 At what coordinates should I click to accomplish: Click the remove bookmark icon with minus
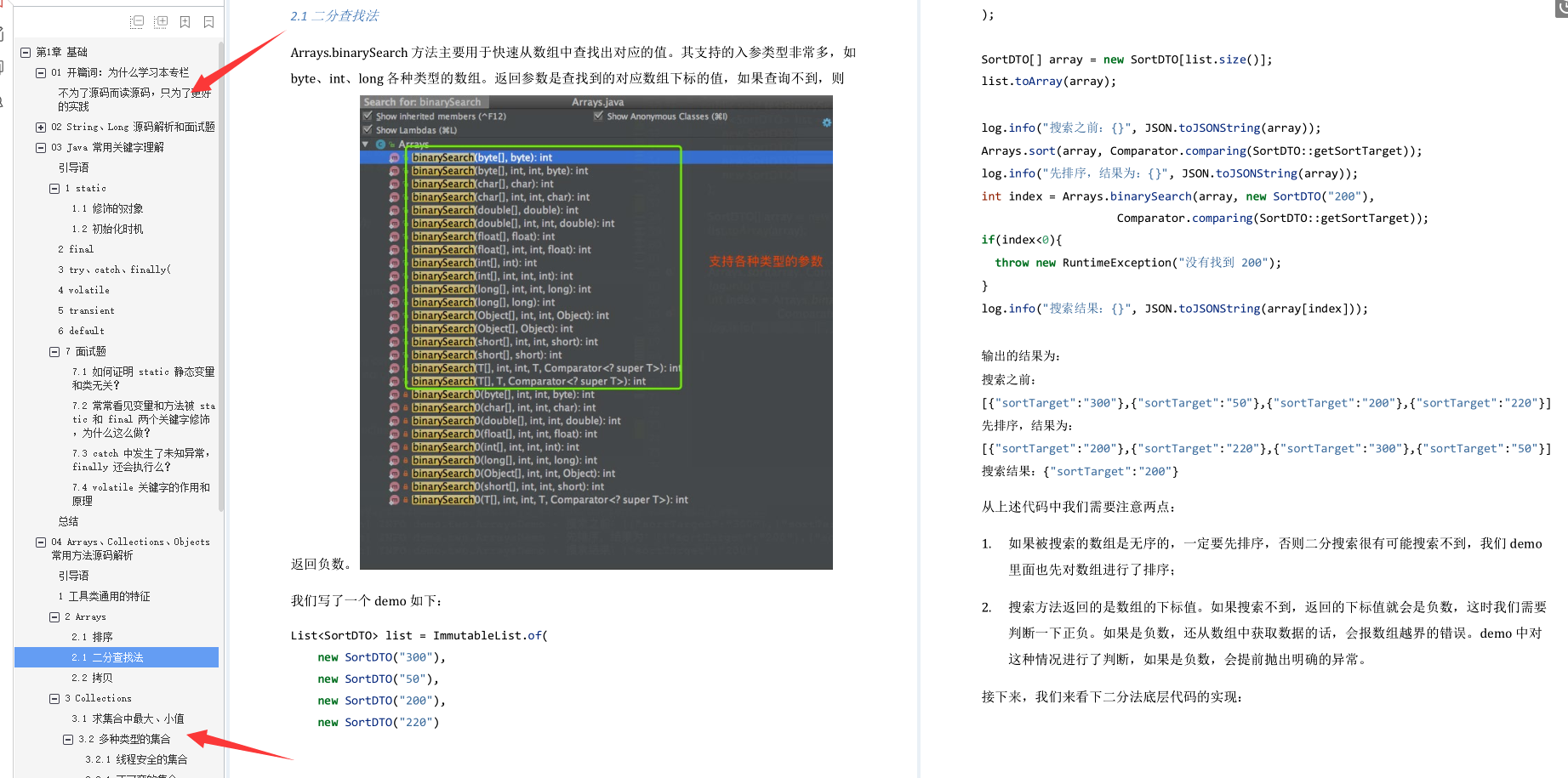coord(208,22)
